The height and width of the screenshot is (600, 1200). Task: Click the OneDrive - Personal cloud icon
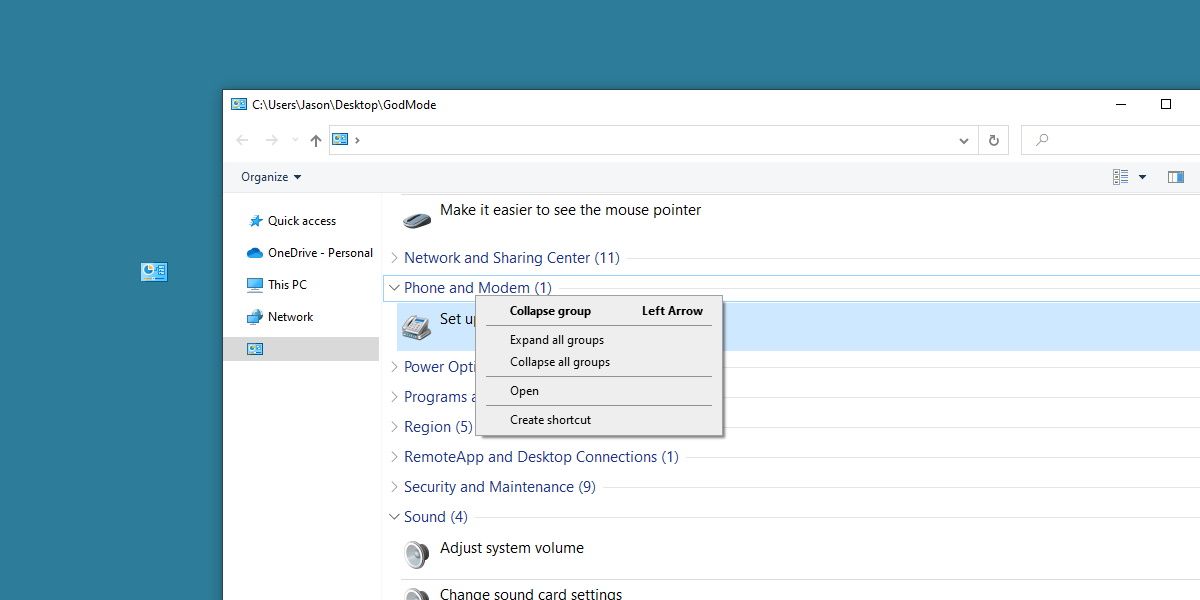254,252
